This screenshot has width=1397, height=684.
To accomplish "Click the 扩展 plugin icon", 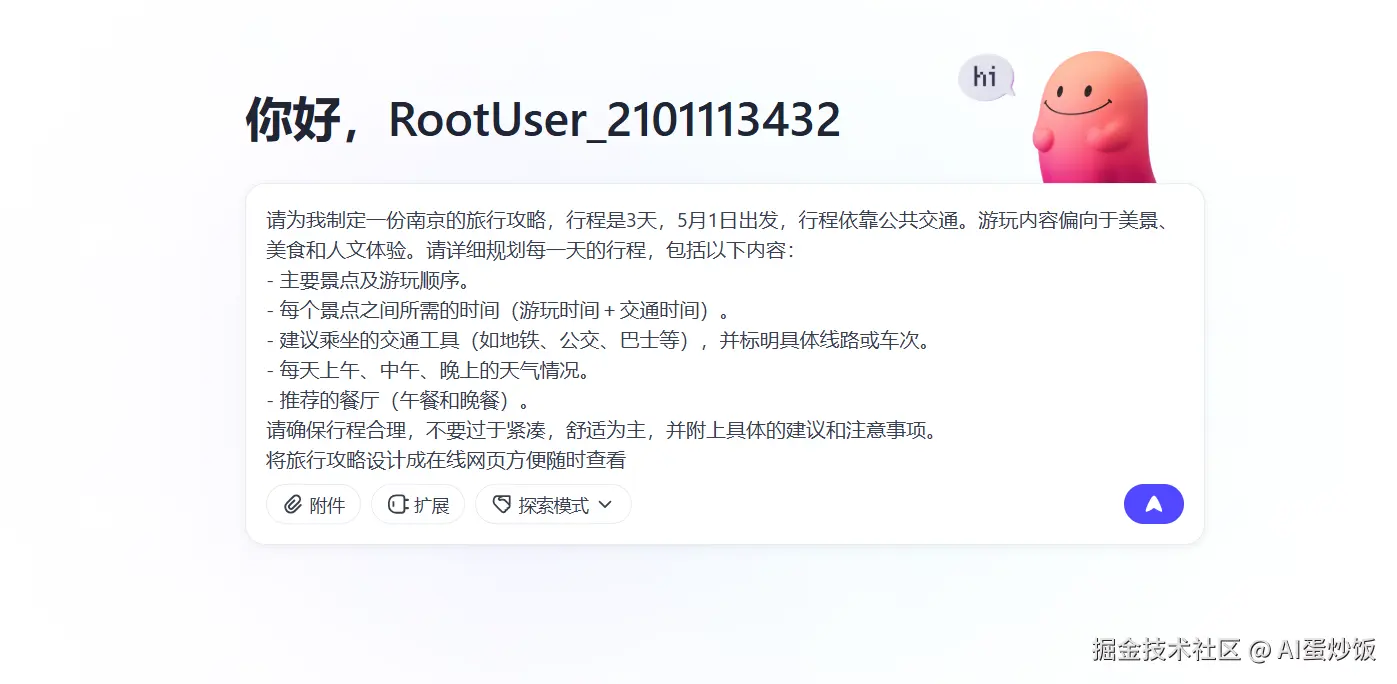I will point(397,505).
